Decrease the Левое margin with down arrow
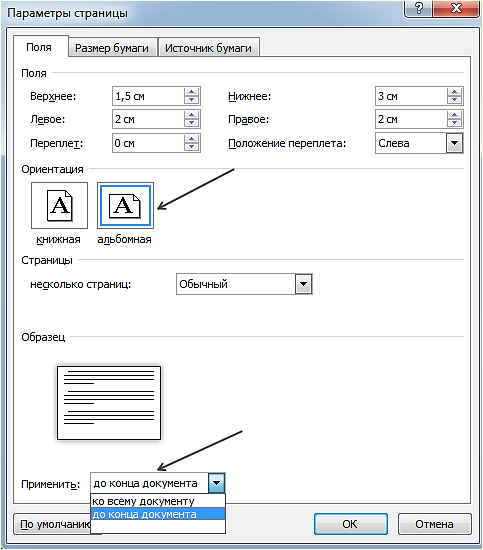The width and height of the screenshot is (483, 550). point(192,123)
